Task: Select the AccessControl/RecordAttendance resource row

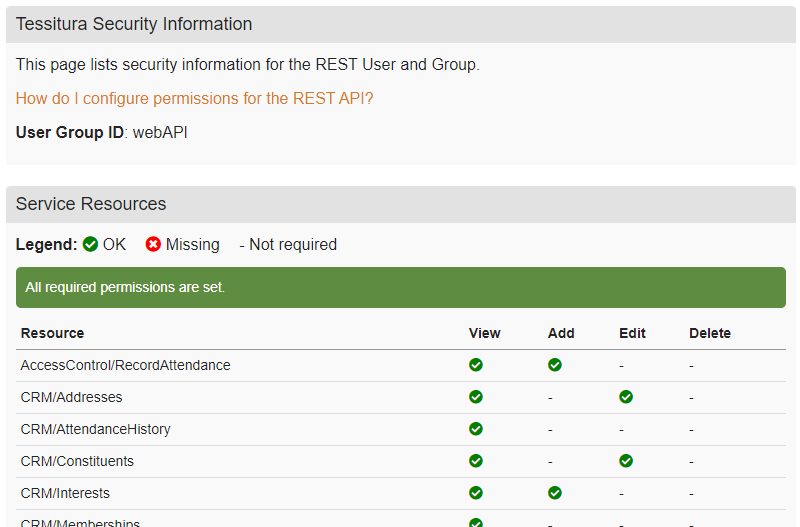Action: tap(401, 365)
